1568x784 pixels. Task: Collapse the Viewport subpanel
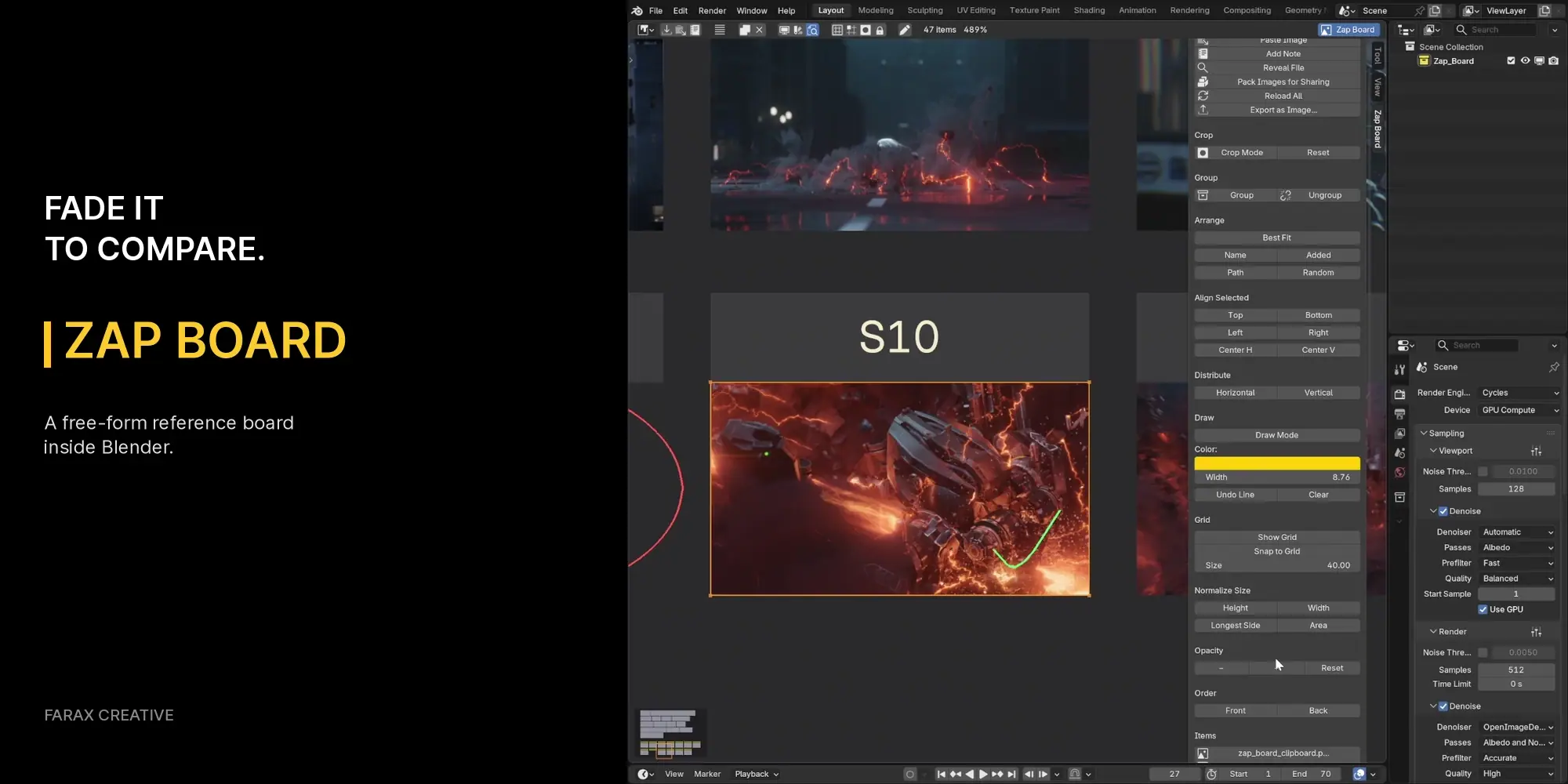coord(1433,451)
